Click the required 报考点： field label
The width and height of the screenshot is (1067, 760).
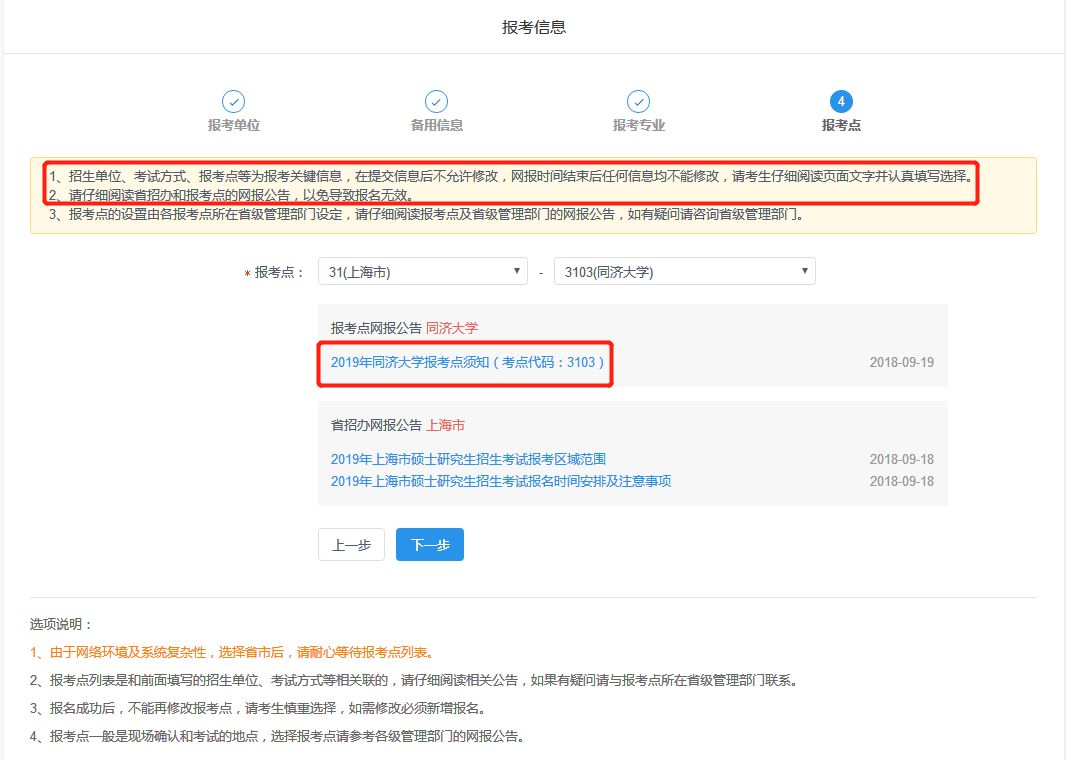(279, 272)
